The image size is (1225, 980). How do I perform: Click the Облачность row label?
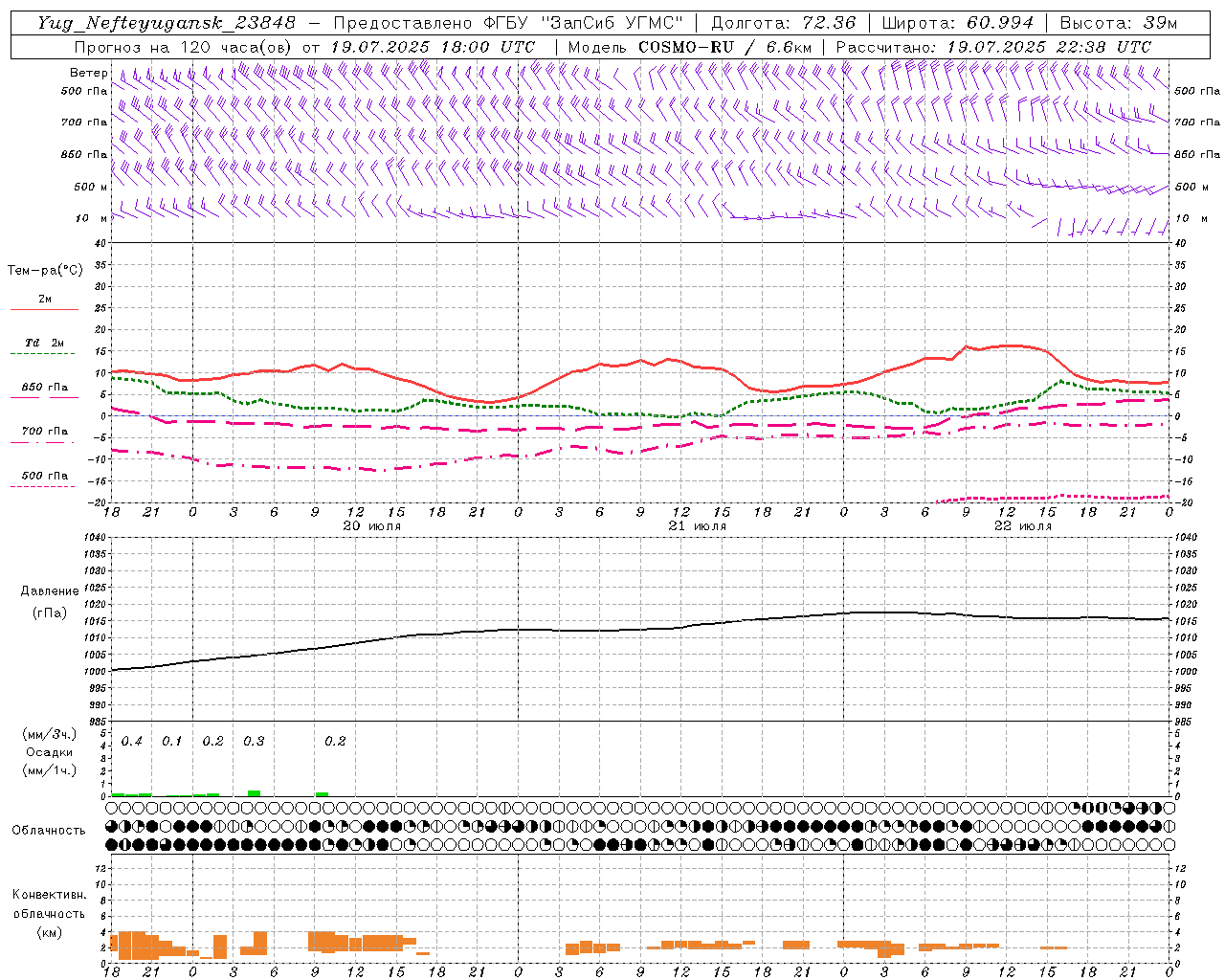point(49,831)
